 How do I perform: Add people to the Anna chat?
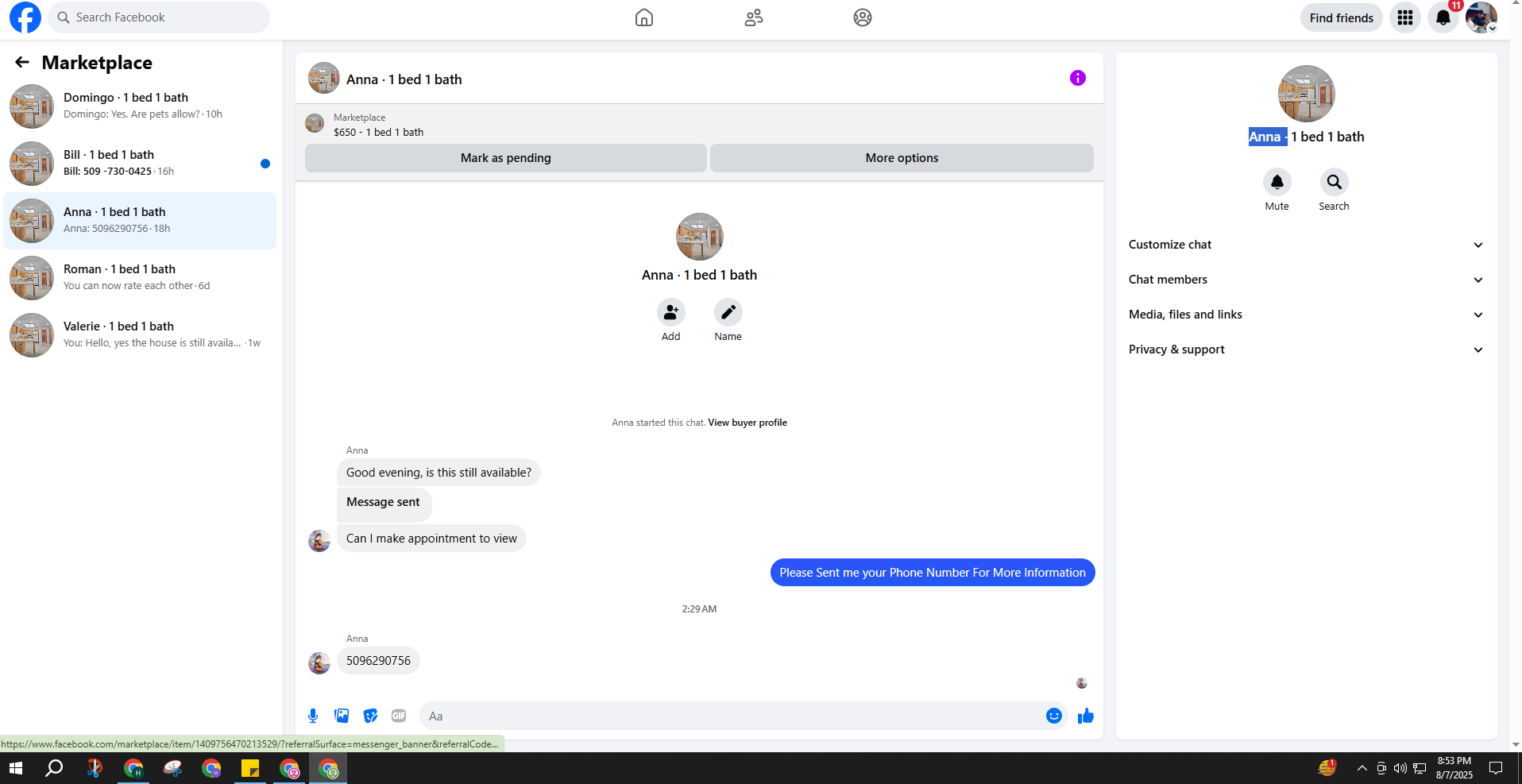(x=671, y=312)
